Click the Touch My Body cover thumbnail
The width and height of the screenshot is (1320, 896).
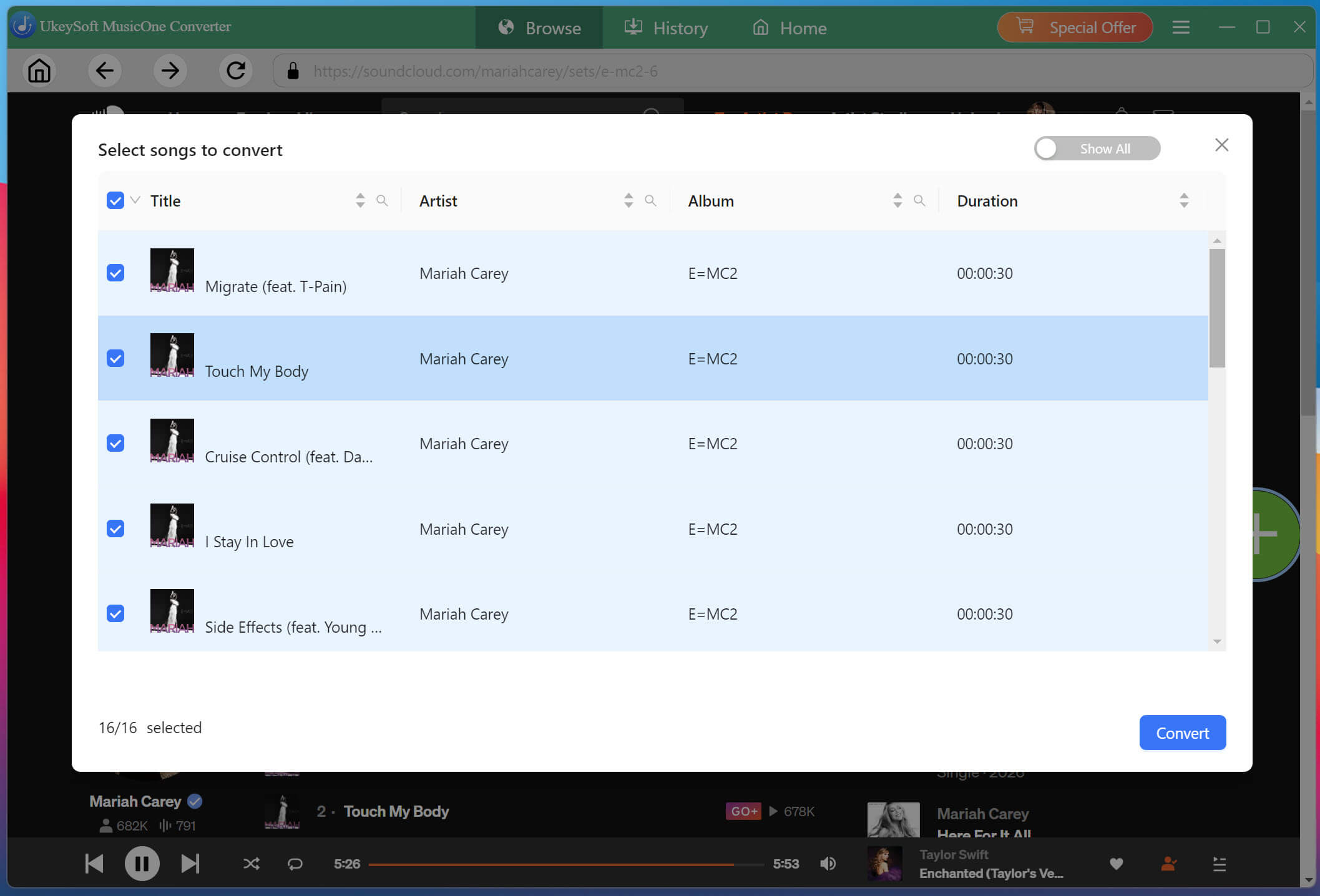[172, 355]
